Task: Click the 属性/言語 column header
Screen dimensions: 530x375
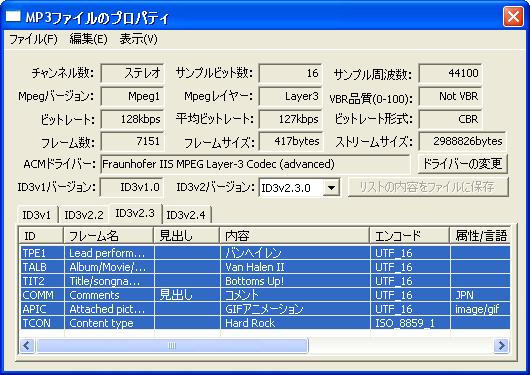Action: click(480, 236)
